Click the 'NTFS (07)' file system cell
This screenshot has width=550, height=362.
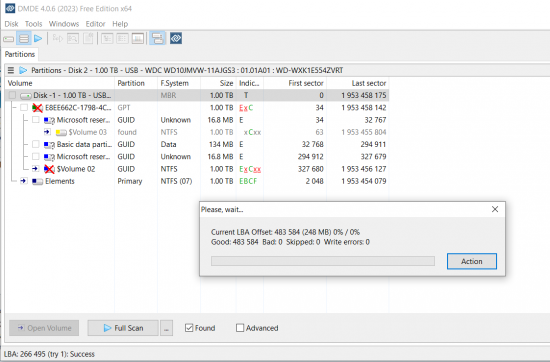[x=176, y=181]
